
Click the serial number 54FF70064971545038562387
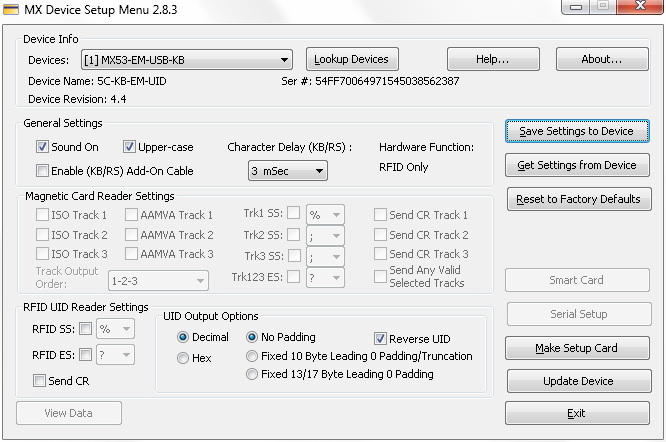click(387, 81)
